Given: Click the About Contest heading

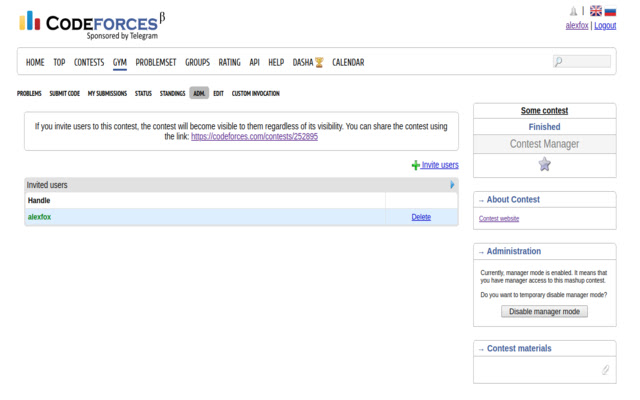Looking at the screenshot, I should pos(513,200).
